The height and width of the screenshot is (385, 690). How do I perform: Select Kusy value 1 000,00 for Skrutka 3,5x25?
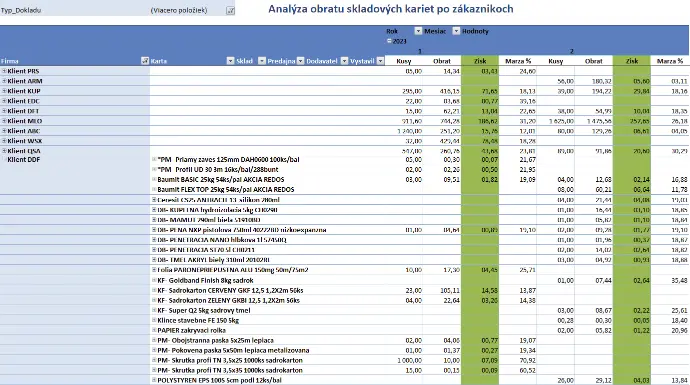coord(409,360)
